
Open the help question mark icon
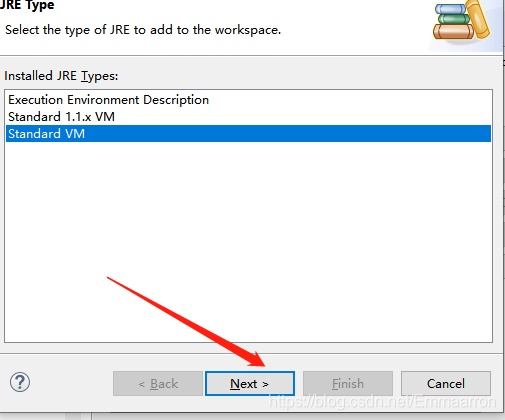coord(20,382)
